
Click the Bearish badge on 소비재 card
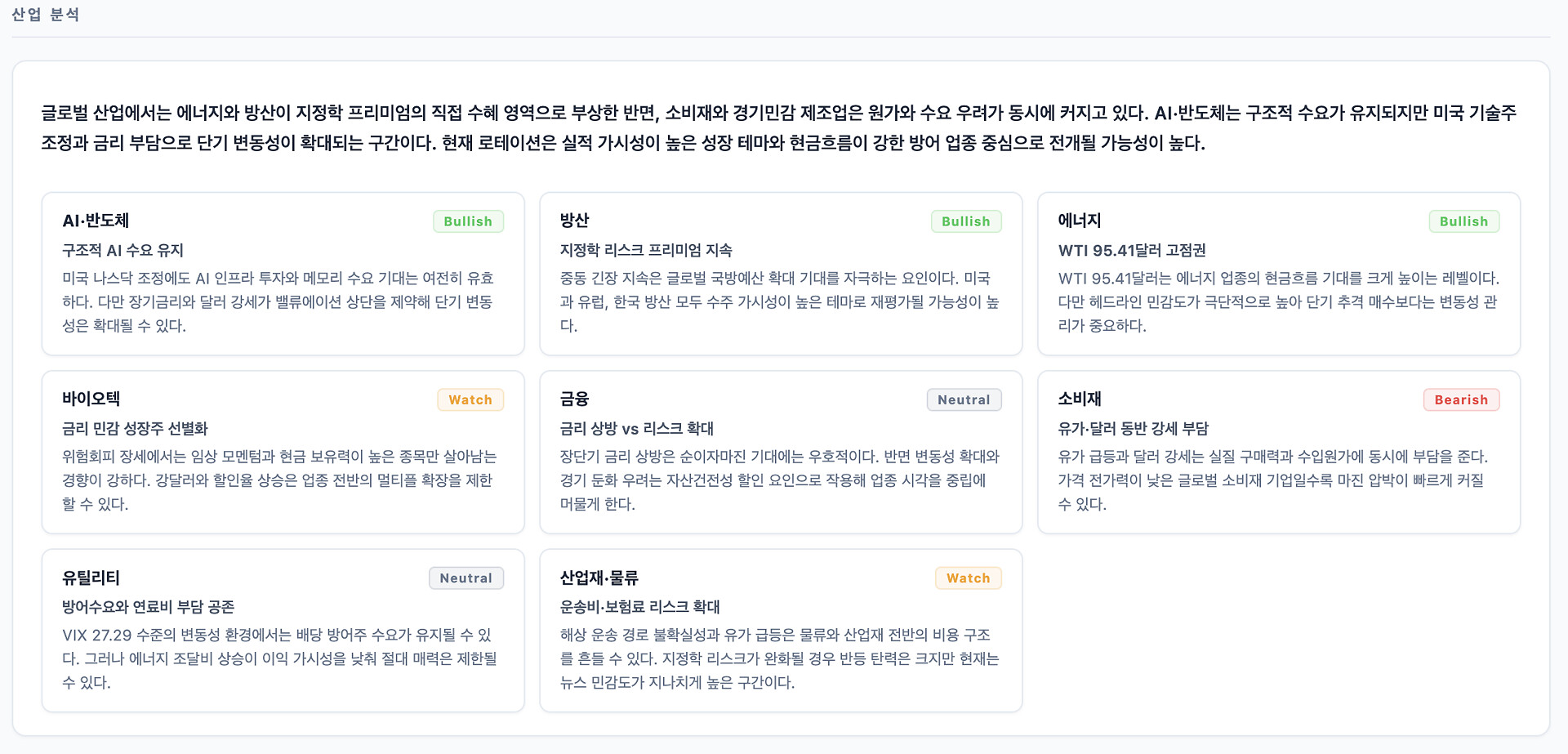pyautogui.click(x=1461, y=399)
